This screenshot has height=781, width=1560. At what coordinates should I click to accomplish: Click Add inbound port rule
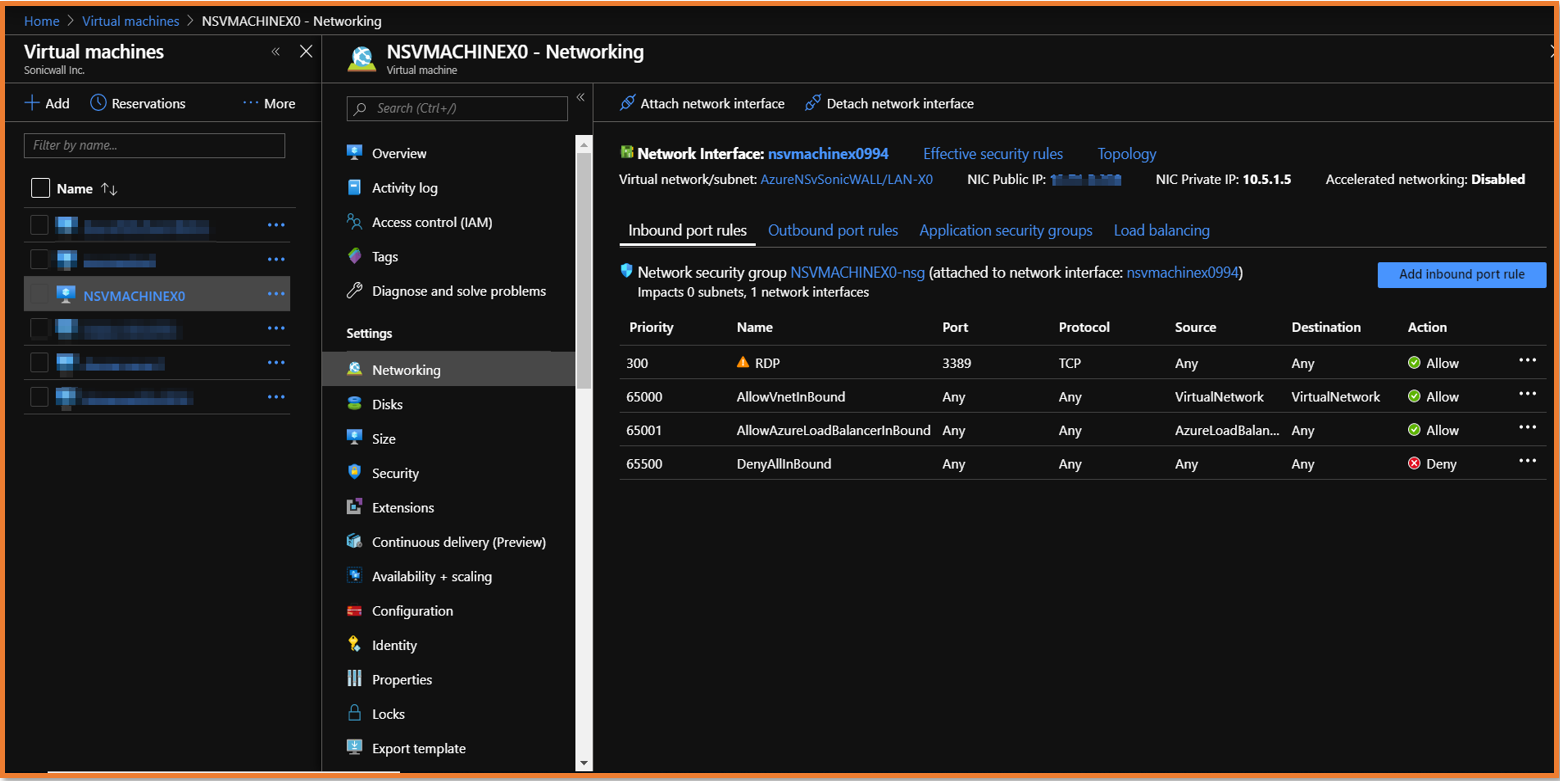pos(1462,275)
